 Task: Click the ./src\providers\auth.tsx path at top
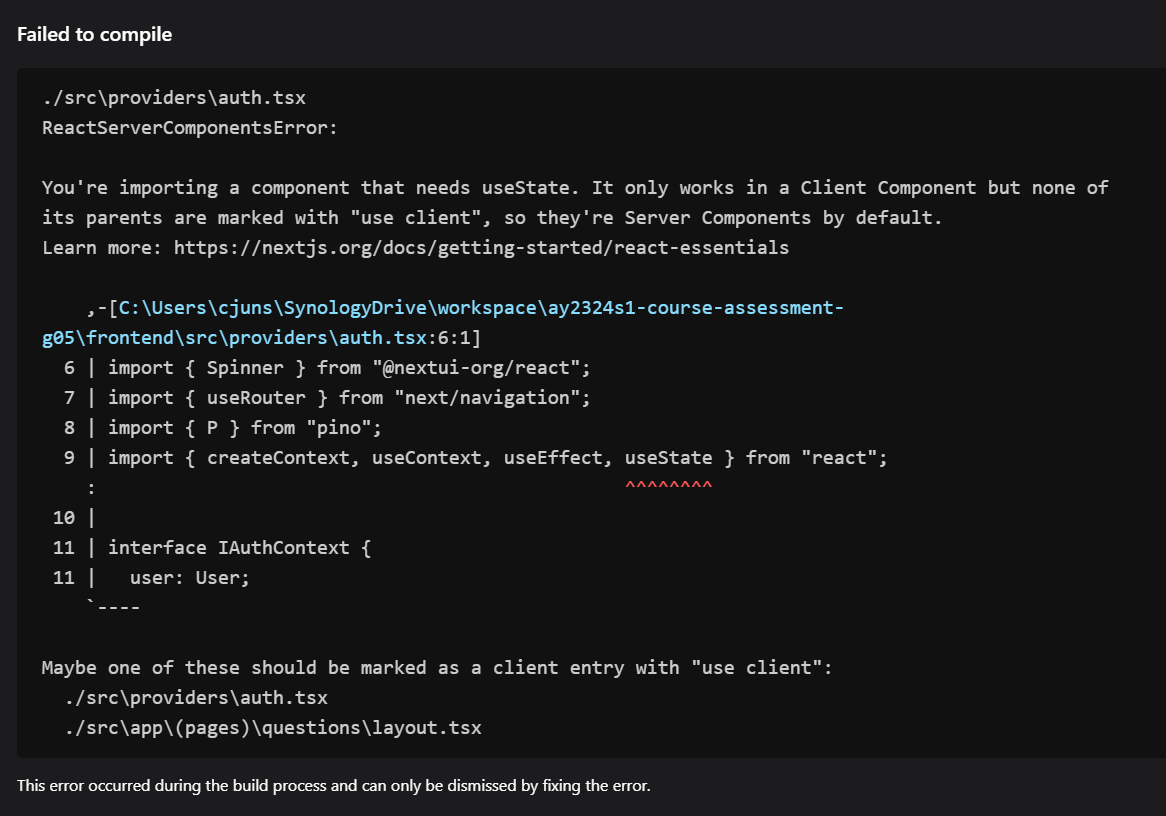point(172,97)
